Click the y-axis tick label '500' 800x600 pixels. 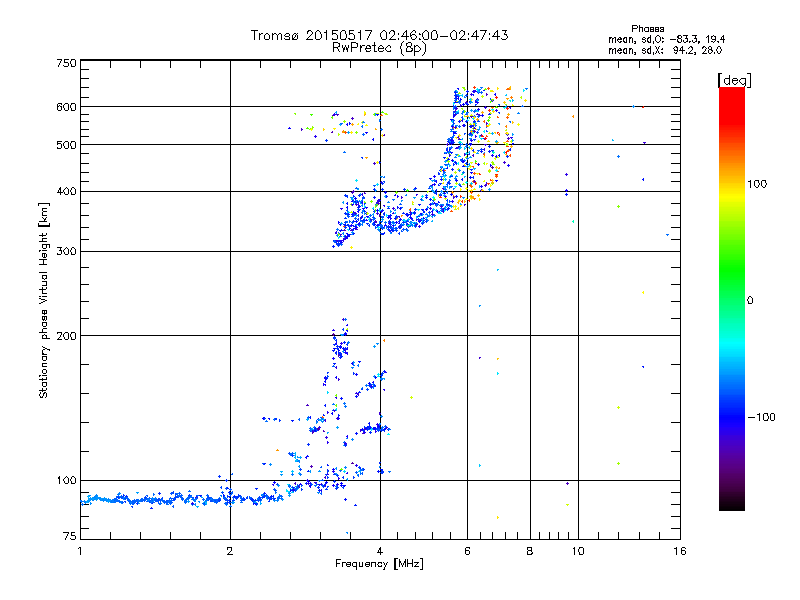click(x=66, y=145)
